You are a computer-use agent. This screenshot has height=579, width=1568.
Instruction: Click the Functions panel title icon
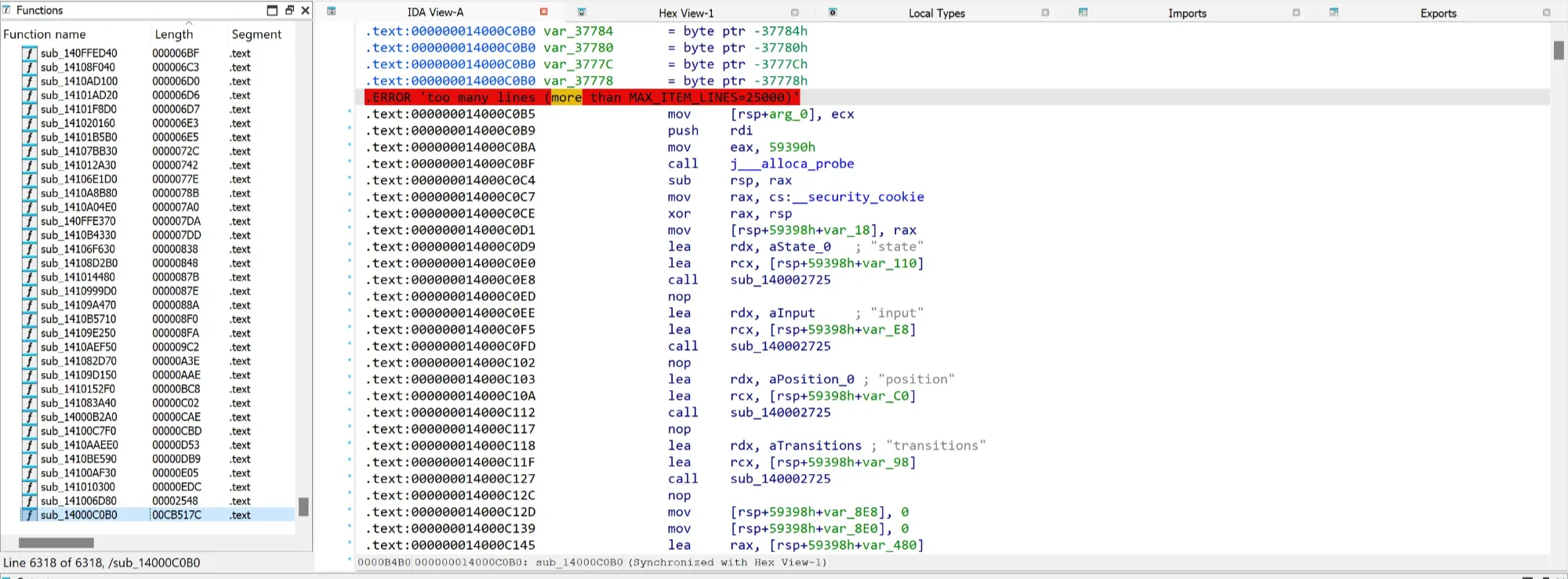click(7, 10)
